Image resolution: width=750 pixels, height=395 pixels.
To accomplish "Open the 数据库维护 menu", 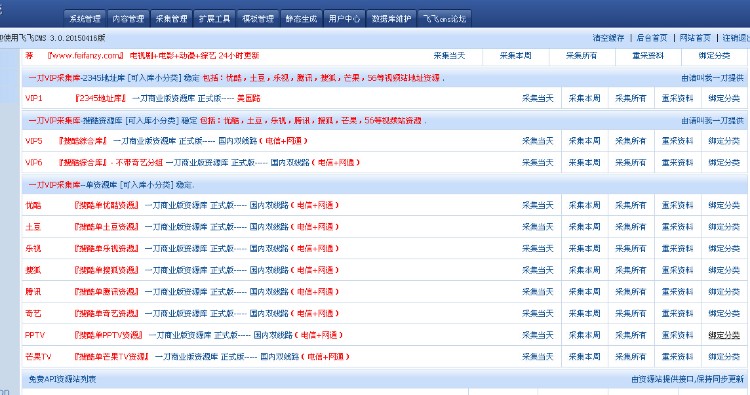I will (x=391, y=19).
